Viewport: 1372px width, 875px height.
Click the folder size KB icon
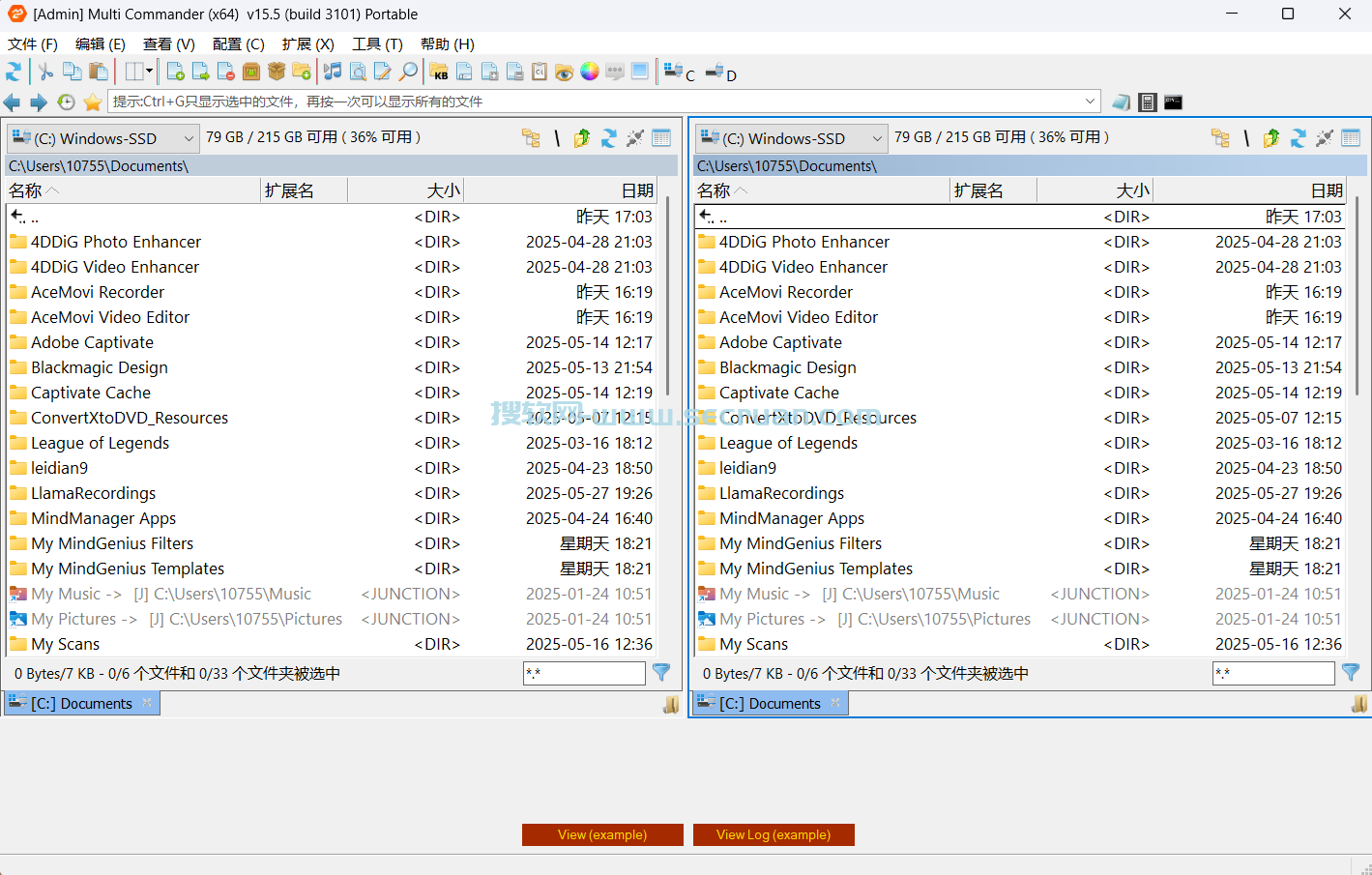439,72
